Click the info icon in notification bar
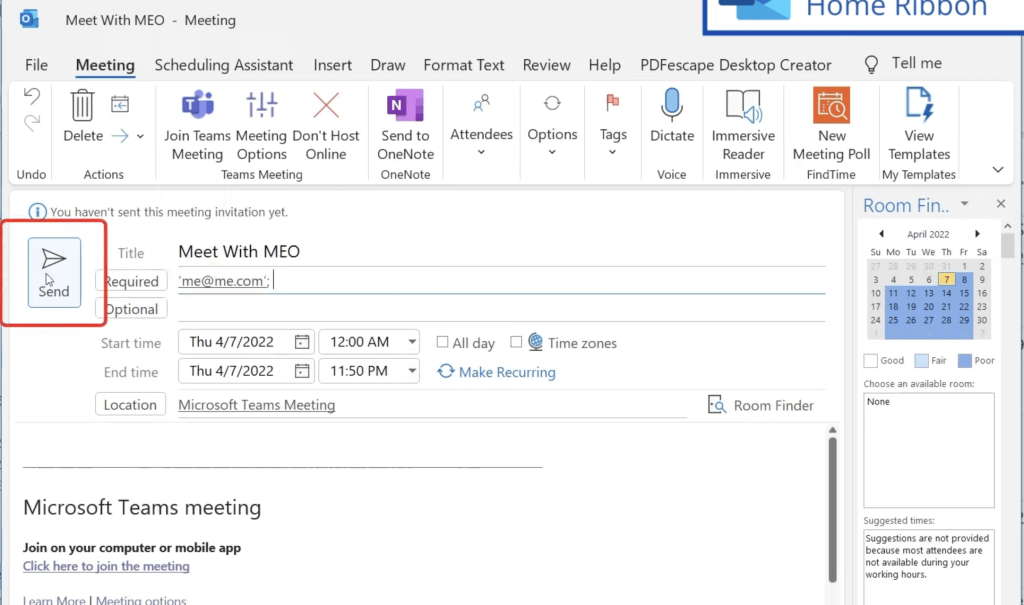1024x605 pixels. (x=37, y=212)
